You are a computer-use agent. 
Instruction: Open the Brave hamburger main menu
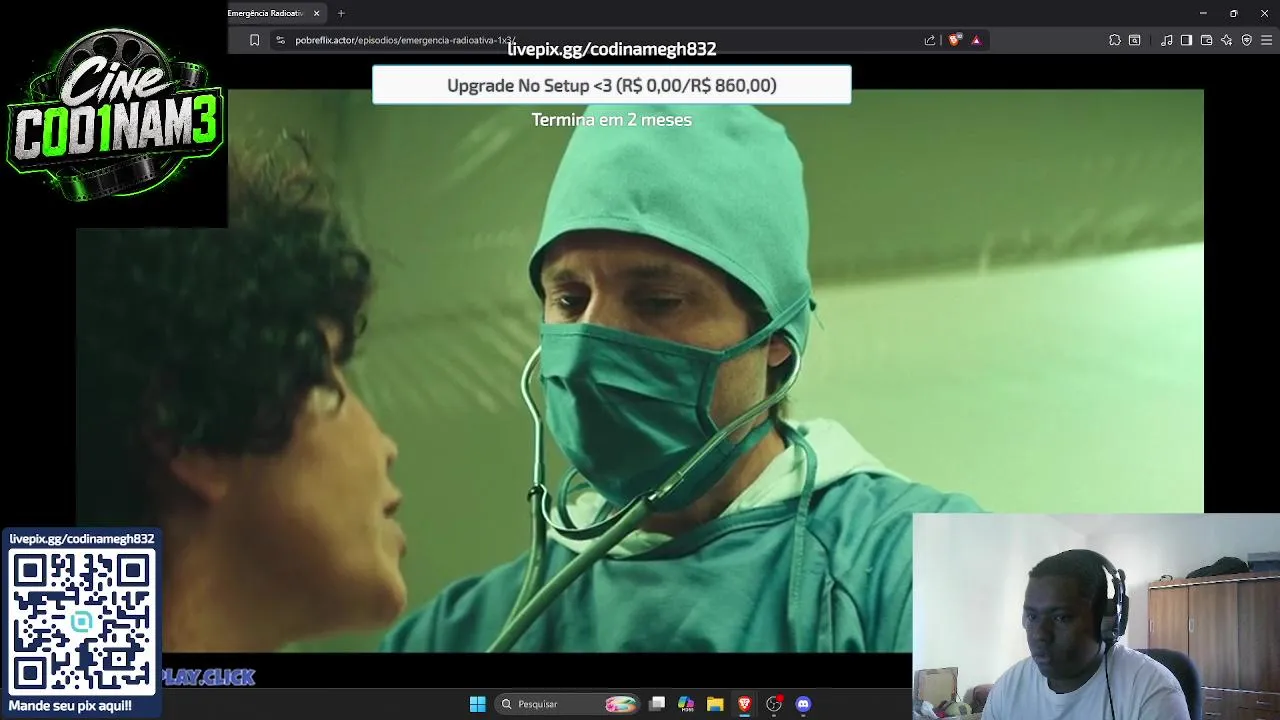1267,40
